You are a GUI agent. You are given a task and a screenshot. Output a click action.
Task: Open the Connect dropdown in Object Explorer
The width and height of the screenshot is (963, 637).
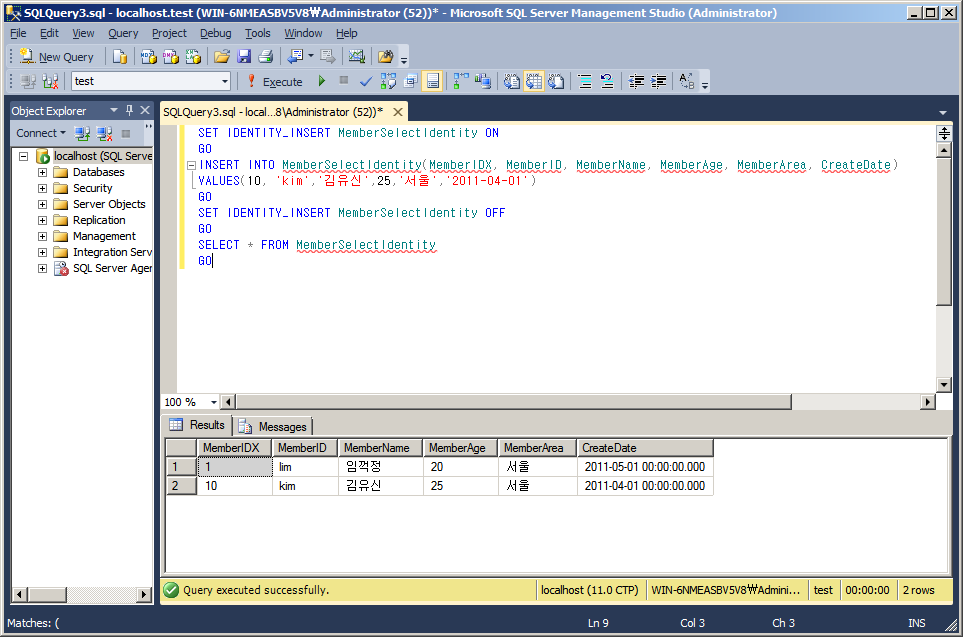[41, 133]
